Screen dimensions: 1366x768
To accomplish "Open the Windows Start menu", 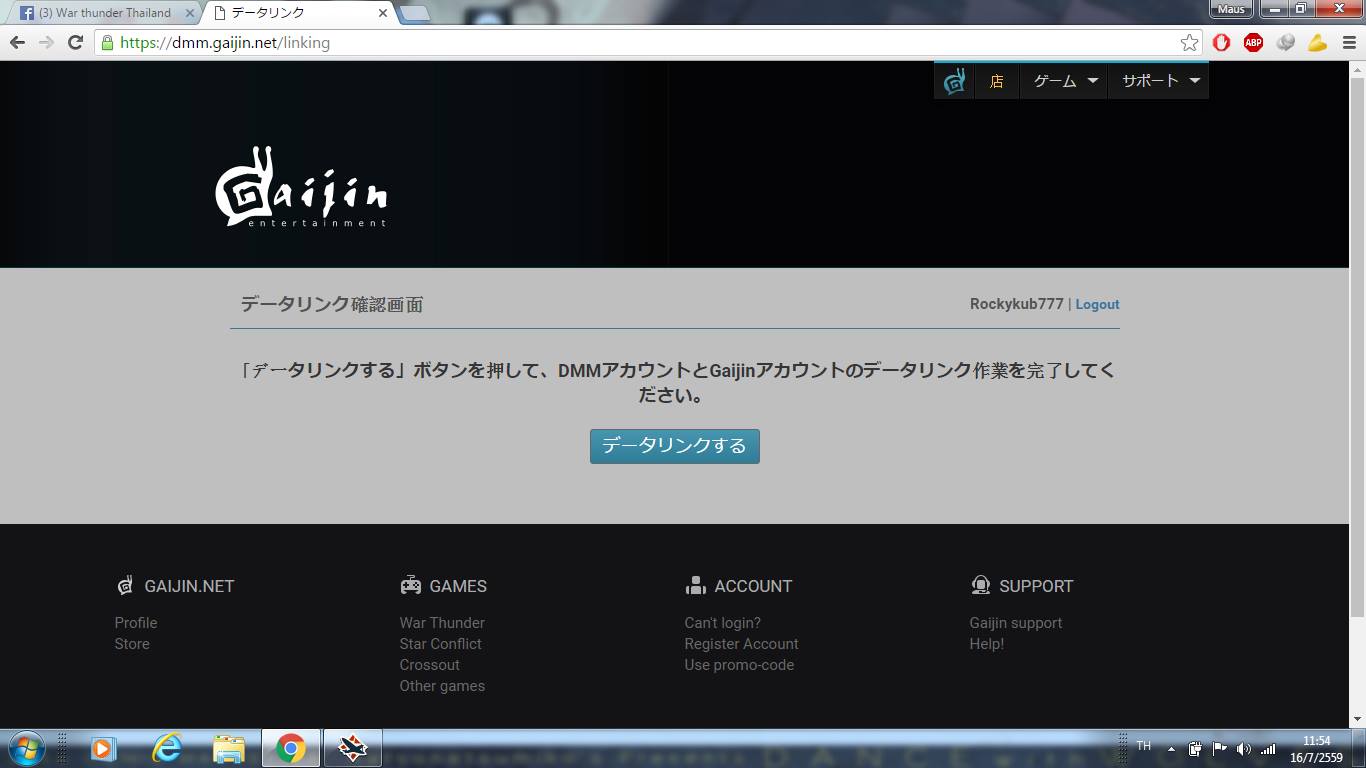I will tap(25, 748).
